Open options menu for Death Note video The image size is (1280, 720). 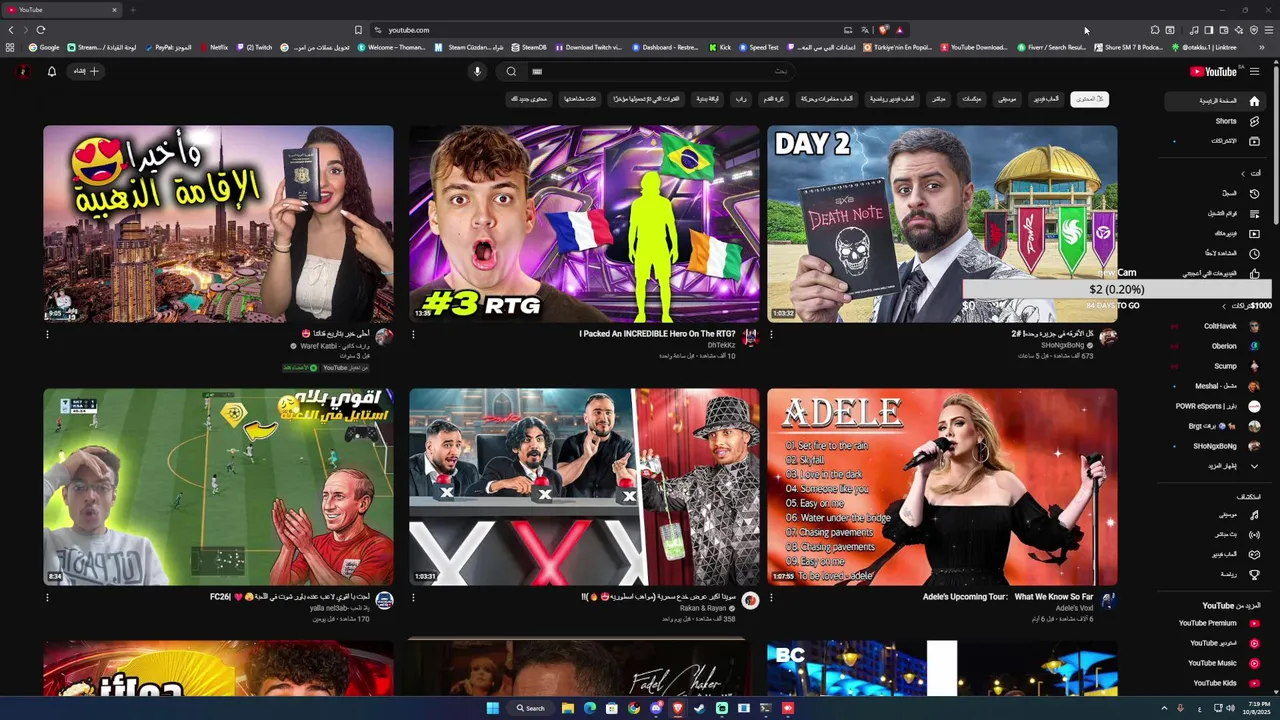click(x=771, y=334)
